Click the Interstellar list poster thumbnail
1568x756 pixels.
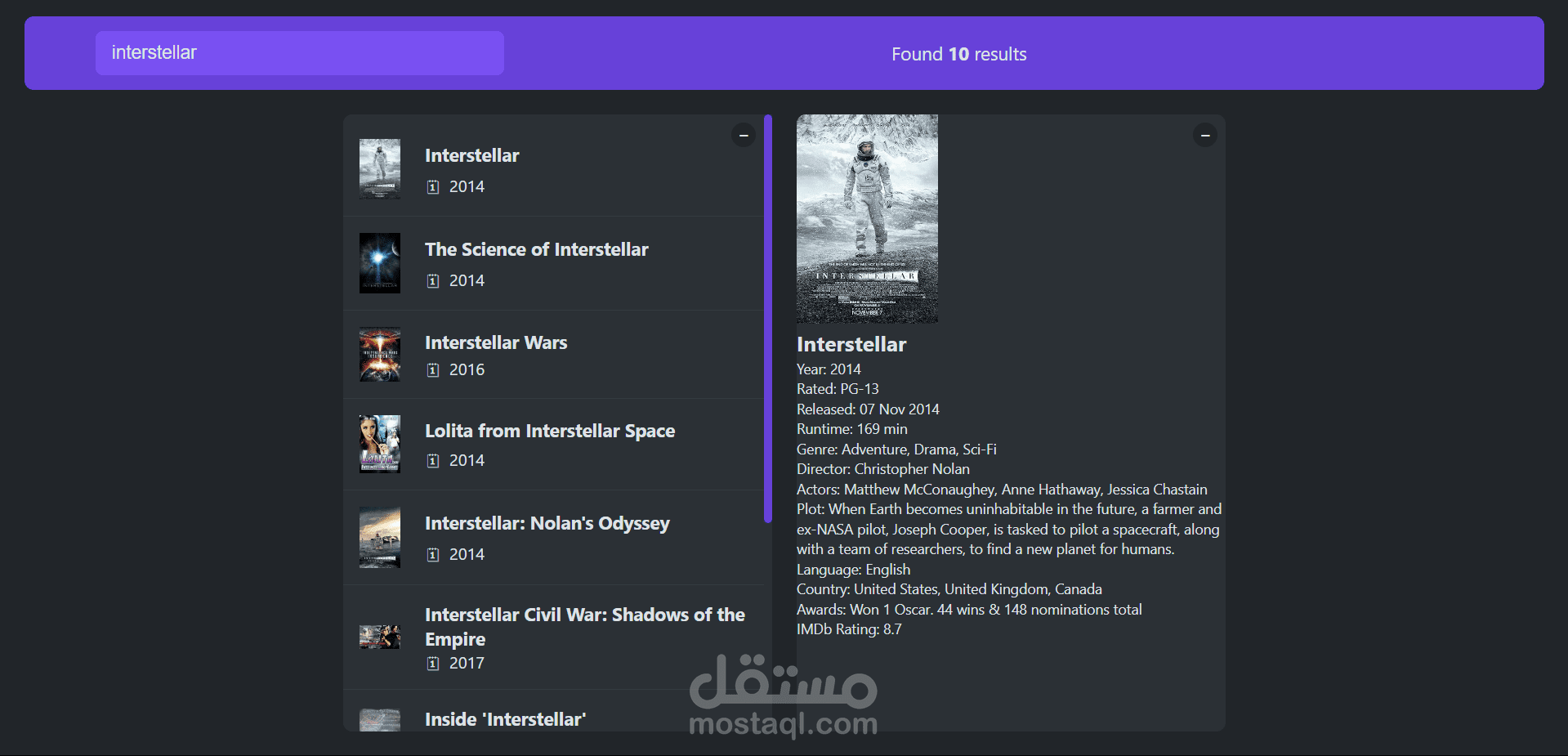click(x=380, y=169)
